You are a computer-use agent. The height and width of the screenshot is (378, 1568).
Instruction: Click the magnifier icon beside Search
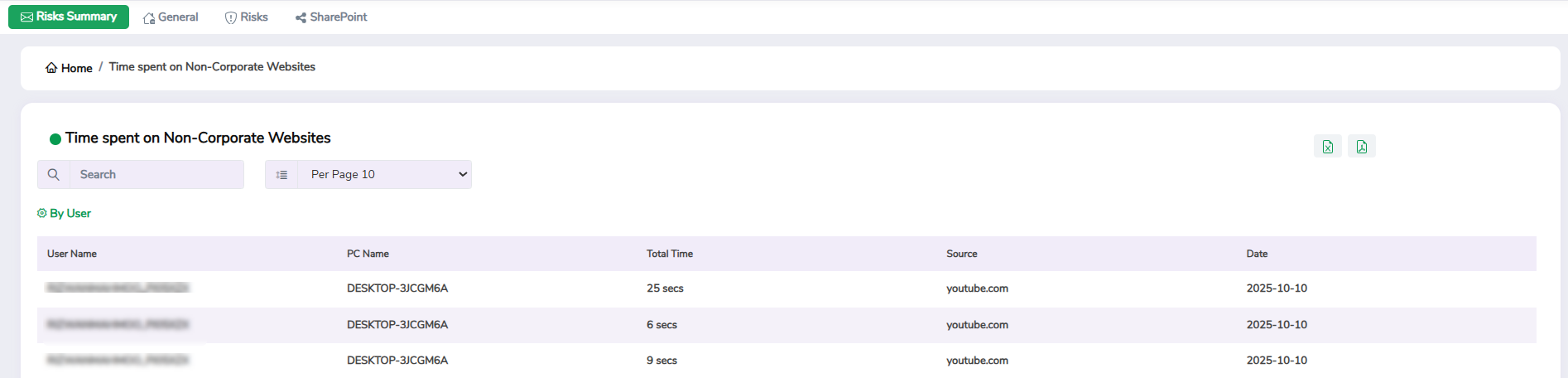pyautogui.click(x=54, y=175)
